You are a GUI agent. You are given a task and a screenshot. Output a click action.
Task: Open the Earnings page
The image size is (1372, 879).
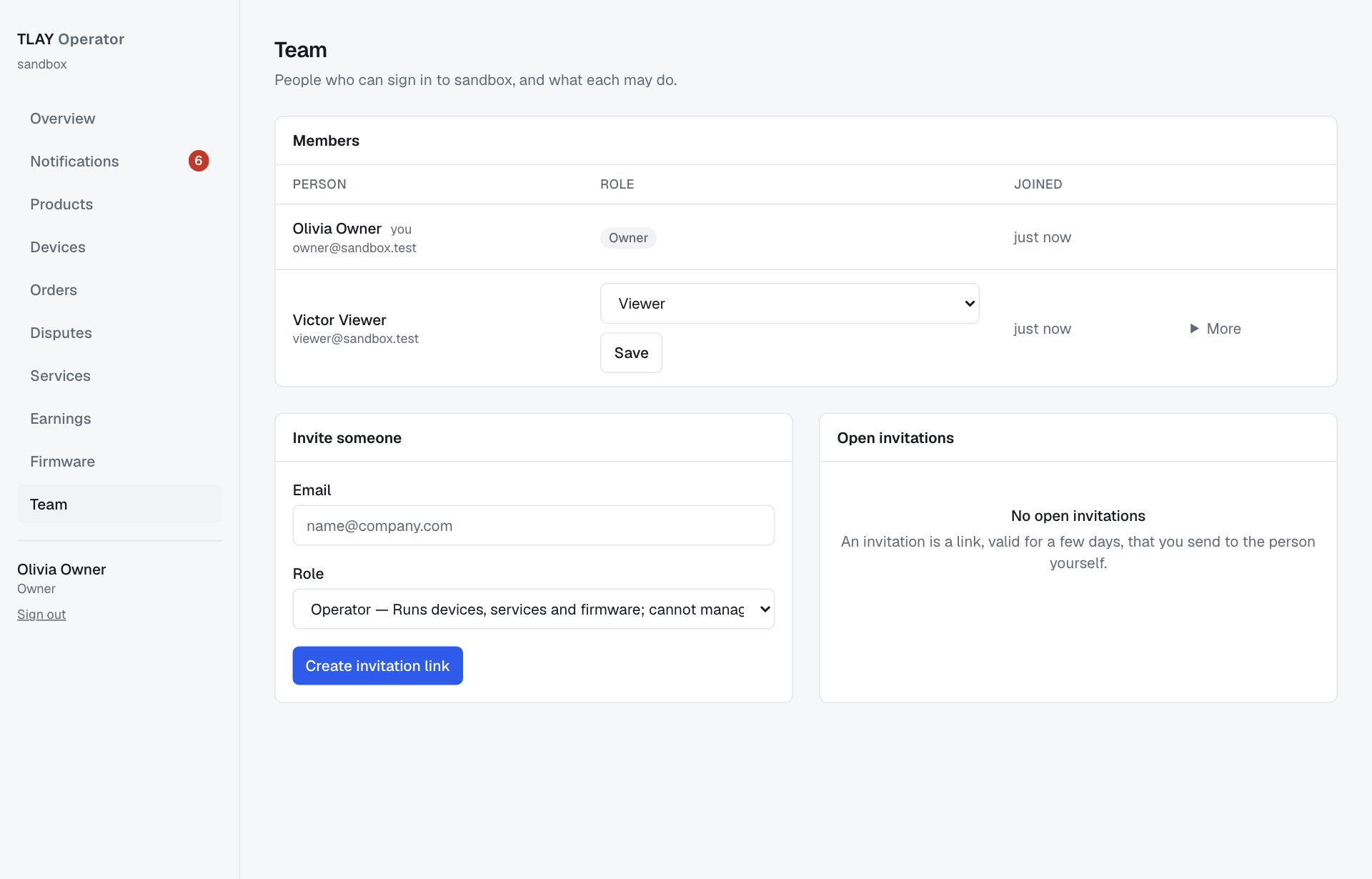pyautogui.click(x=119, y=419)
